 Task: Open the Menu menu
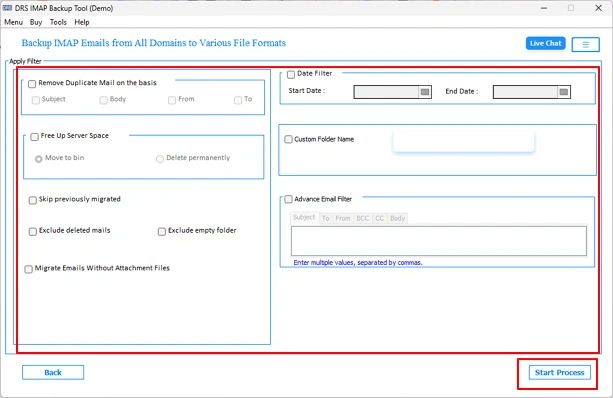[x=14, y=22]
